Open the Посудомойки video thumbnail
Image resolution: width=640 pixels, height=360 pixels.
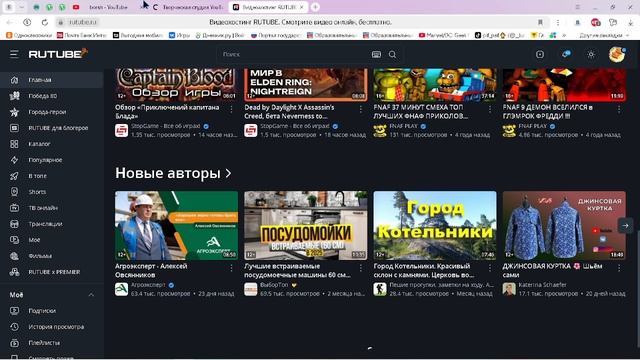pyautogui.click(x=306, y=225)
